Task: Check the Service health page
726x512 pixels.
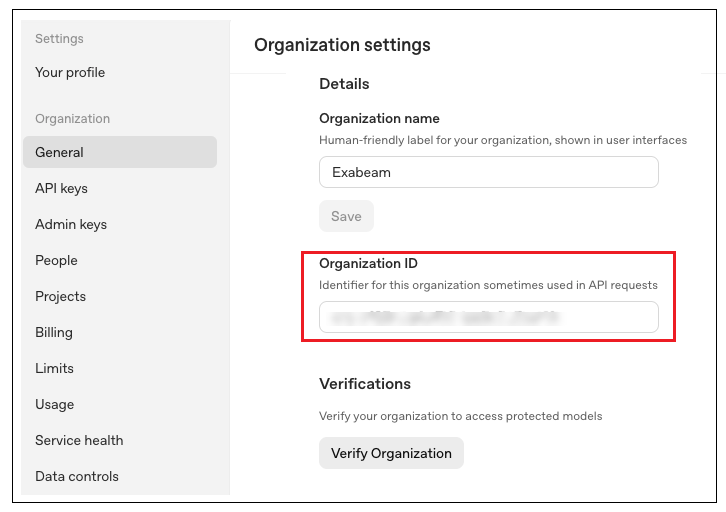Action: (79, 440)
